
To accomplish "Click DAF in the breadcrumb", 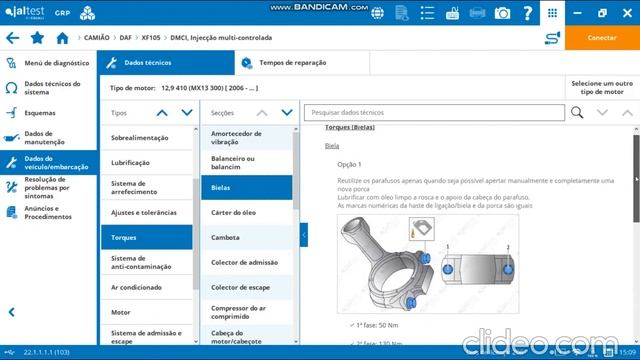I will pyautogui.click(x=125, y=38).
